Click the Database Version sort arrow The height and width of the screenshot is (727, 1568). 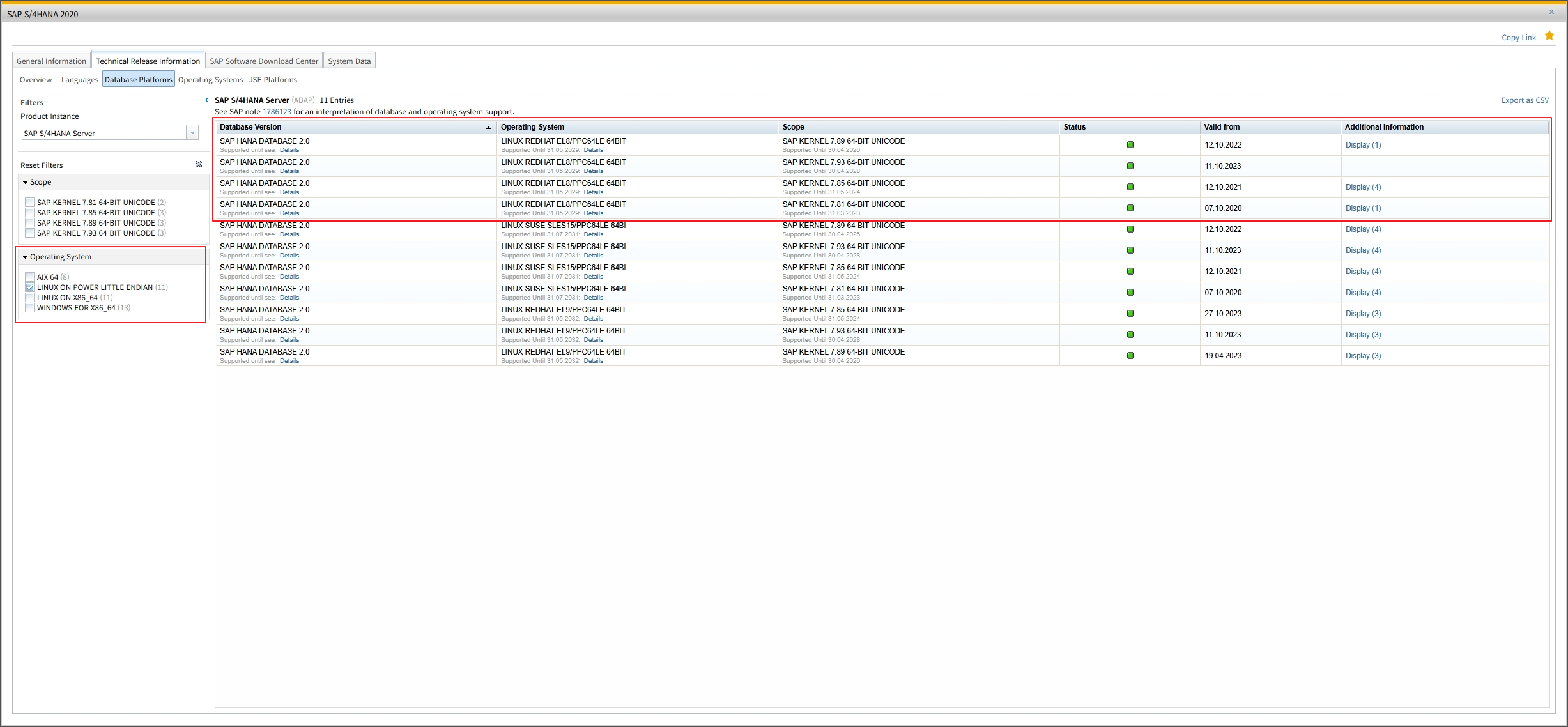488,128
